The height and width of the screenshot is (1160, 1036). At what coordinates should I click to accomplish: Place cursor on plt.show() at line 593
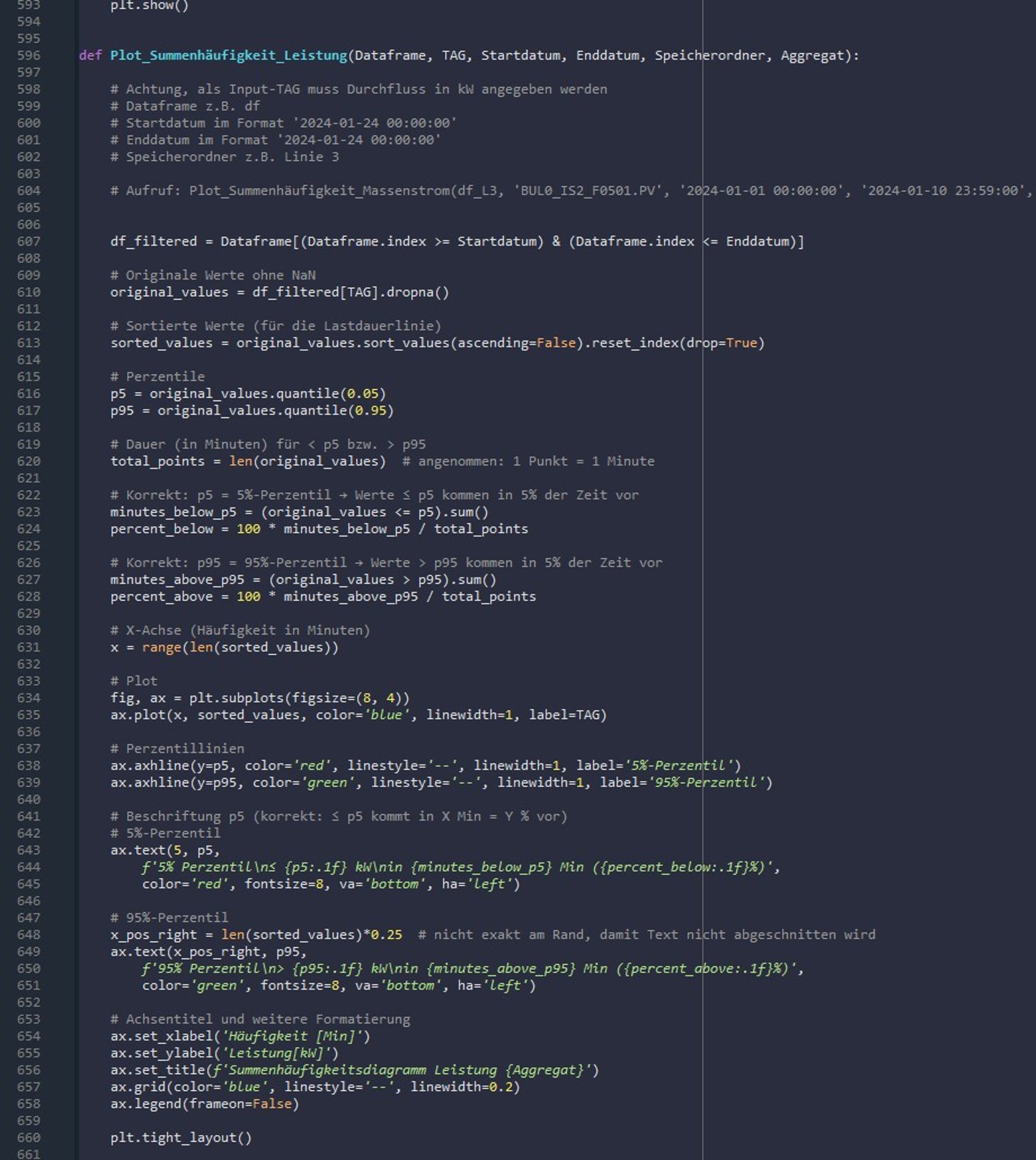point(149,5)
